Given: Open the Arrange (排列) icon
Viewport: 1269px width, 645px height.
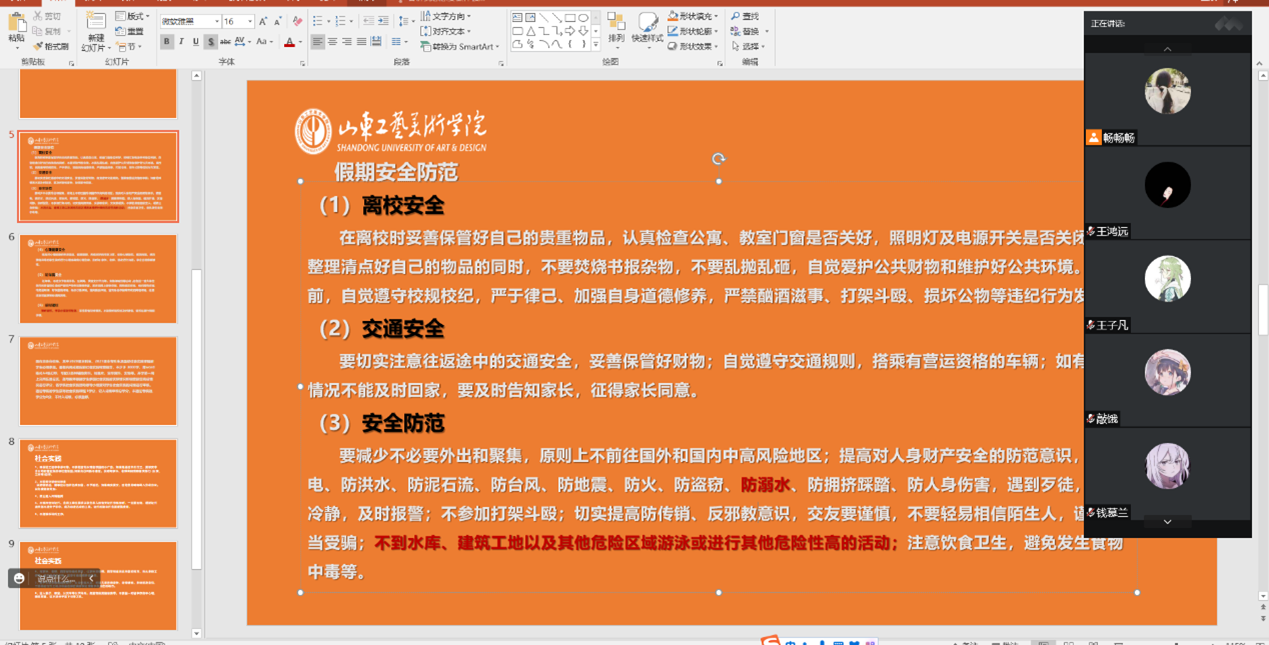Looking at the screenshot, I should 616,30.
